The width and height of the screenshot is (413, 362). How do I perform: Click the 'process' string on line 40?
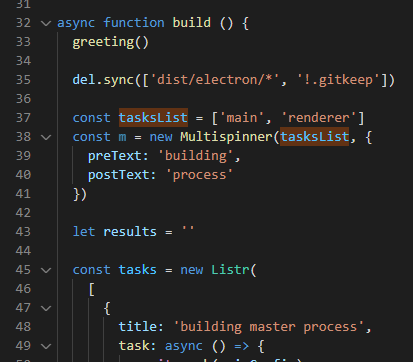(x=199, y=175)
